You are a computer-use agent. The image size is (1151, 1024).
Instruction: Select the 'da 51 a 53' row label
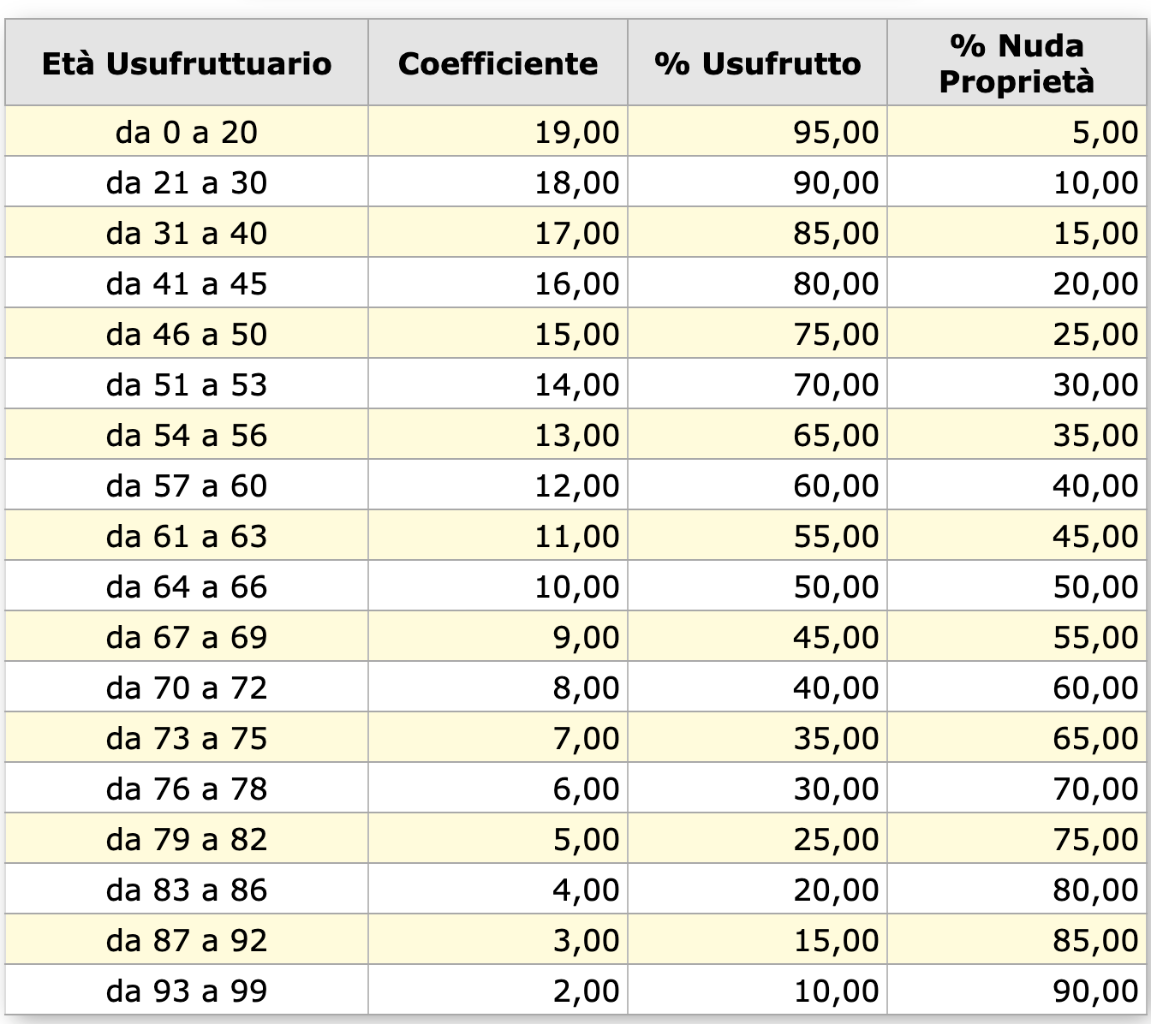(186, 385)
